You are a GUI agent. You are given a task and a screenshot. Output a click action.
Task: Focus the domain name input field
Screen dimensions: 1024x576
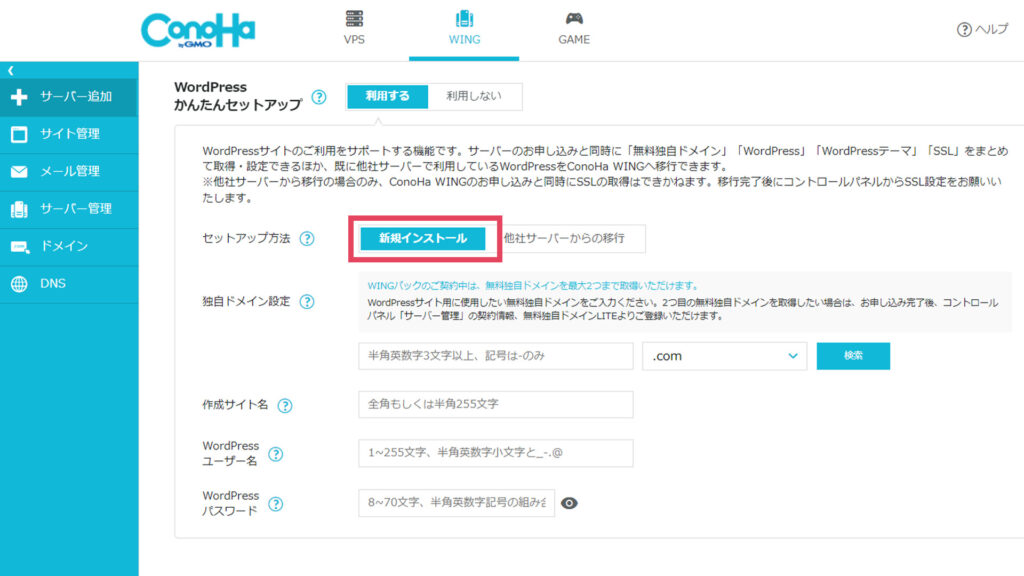pyautogui.click(x=496, y=356)
